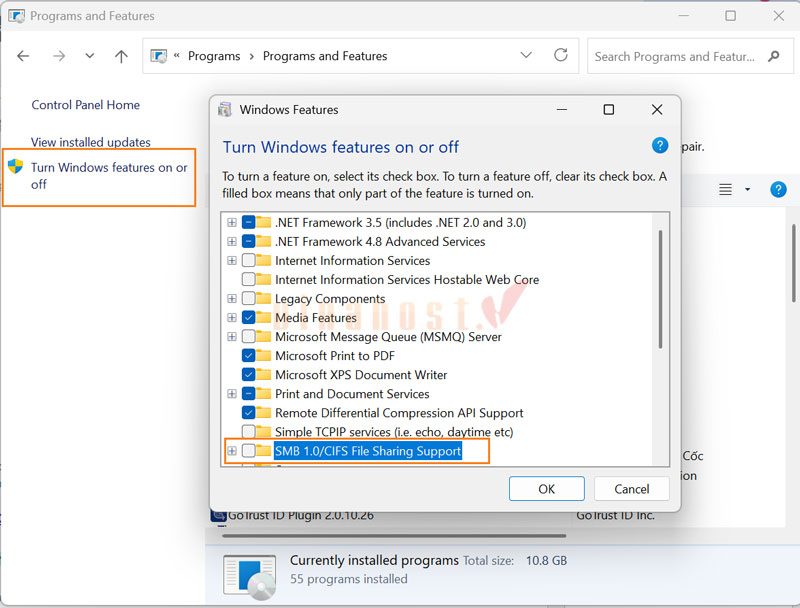
Task: Refresh the Programs and Features view
Action: [x=561, y=55]
